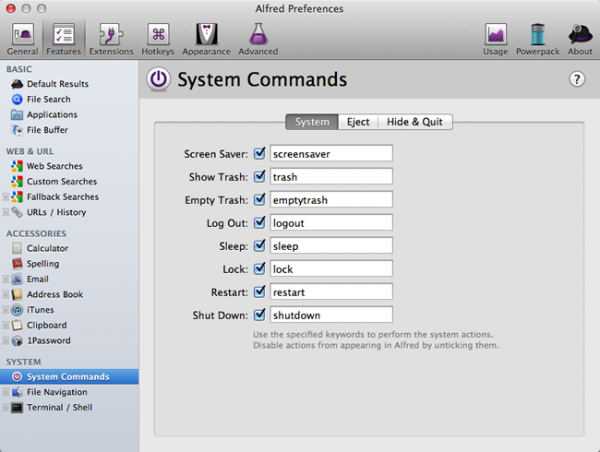Click the trash keyword field

(x=331, y=176)
